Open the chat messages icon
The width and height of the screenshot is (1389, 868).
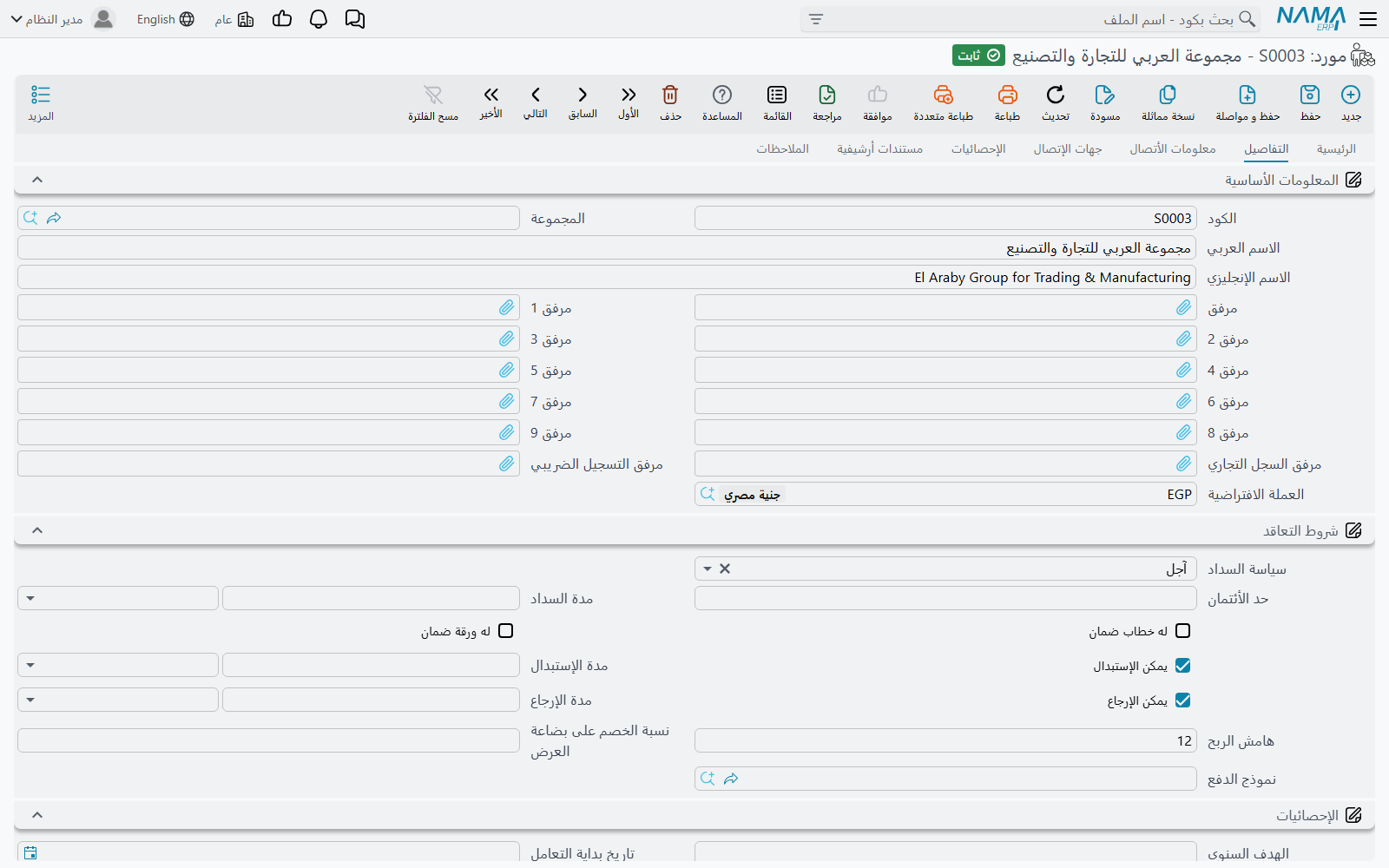tap(355, 19)
